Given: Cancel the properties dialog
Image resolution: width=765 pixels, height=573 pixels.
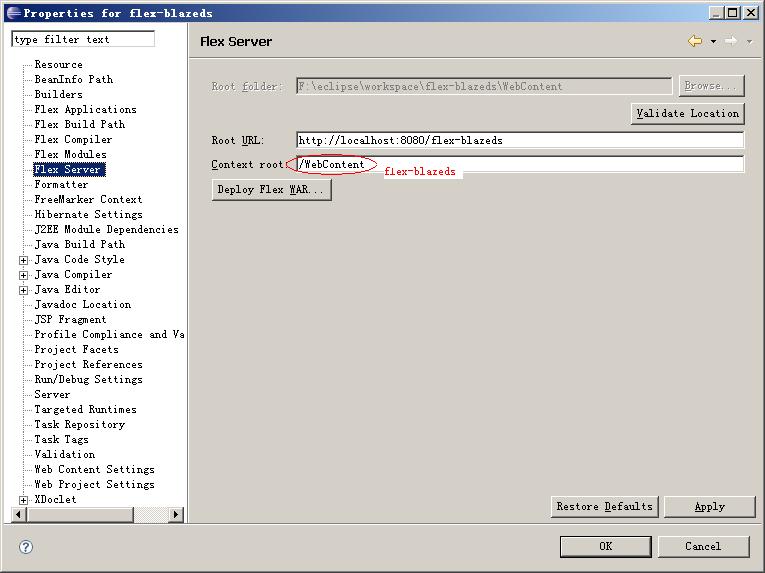Looking at the screenshot, I should click(x=703, y=547).
